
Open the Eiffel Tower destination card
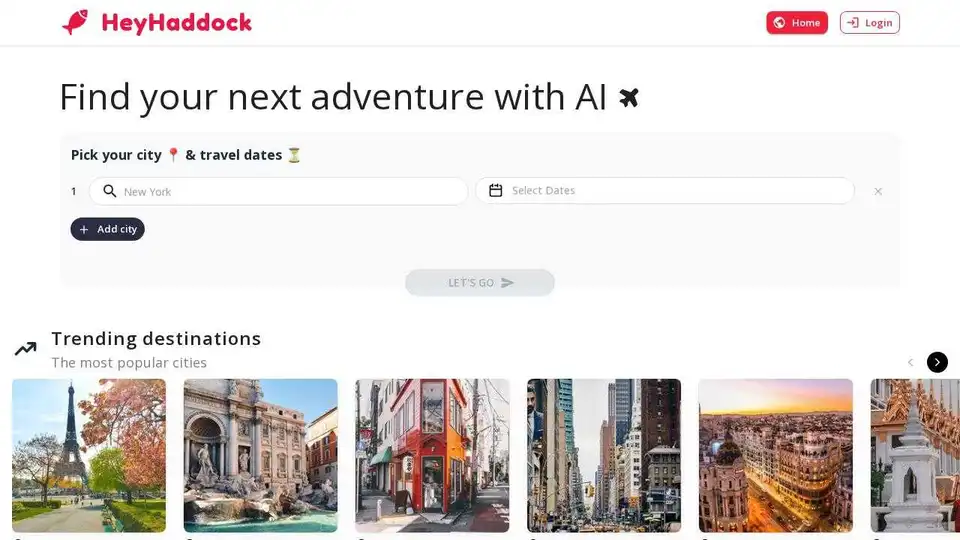(89, 456)
